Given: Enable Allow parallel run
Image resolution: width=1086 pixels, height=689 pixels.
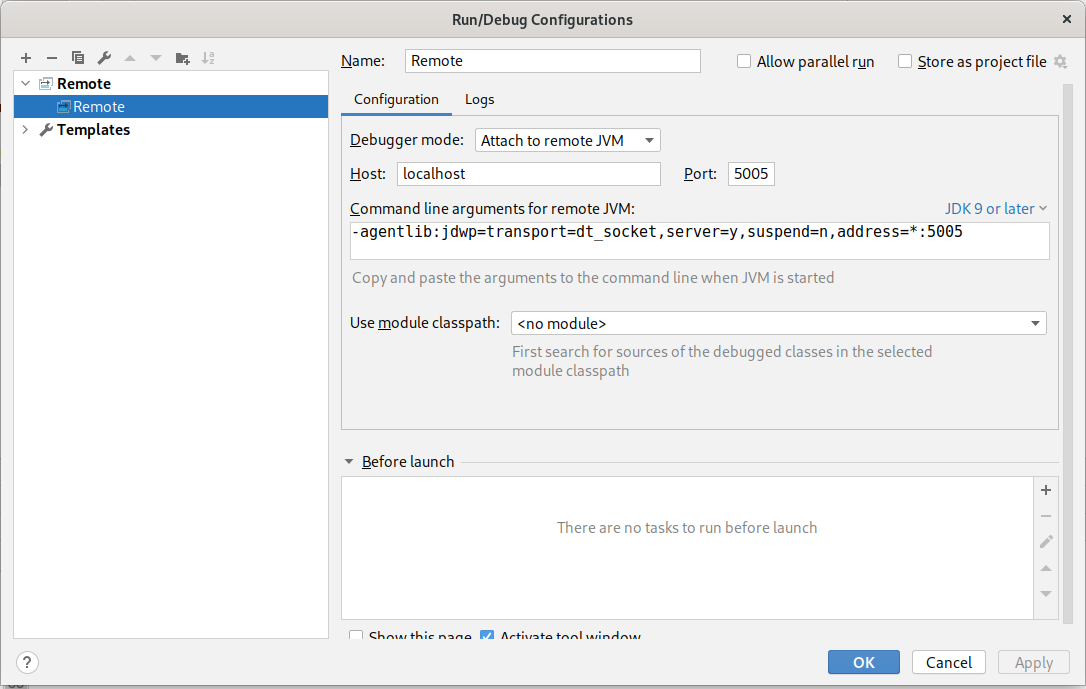Looking at the screenshot, I should pyautogui.click(x=744, y=61).
